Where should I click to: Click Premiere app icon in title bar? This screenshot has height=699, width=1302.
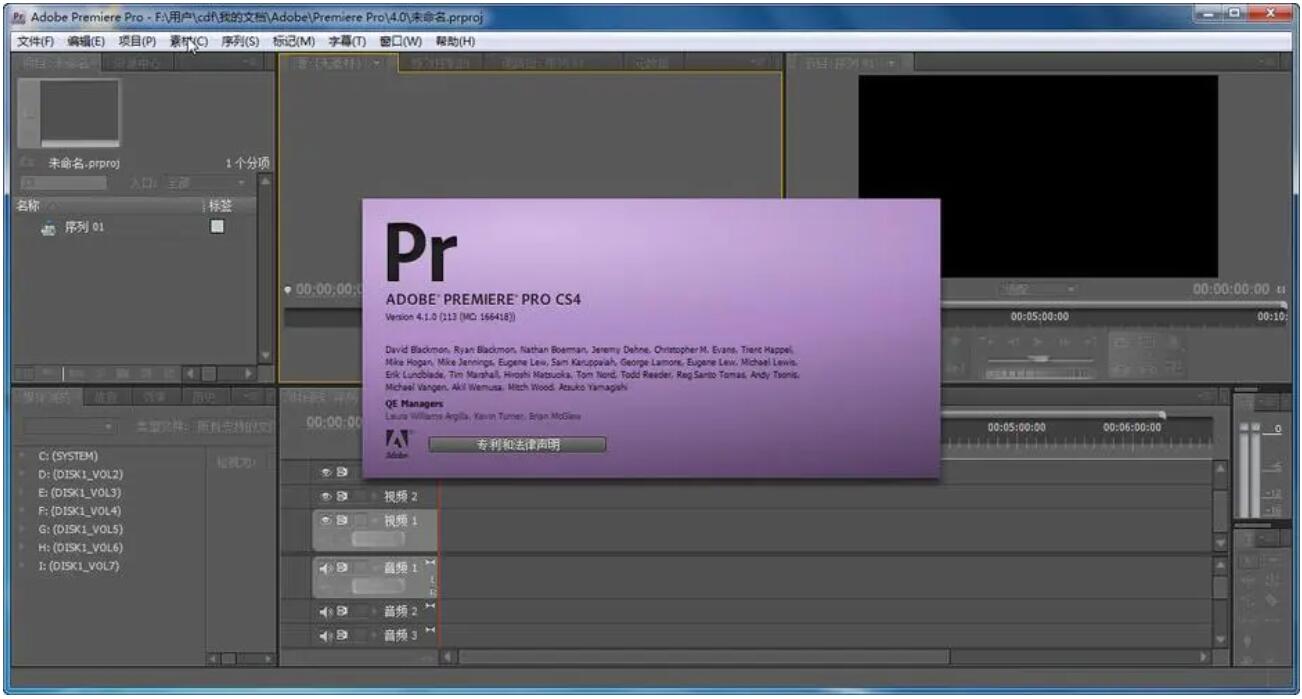21,17
